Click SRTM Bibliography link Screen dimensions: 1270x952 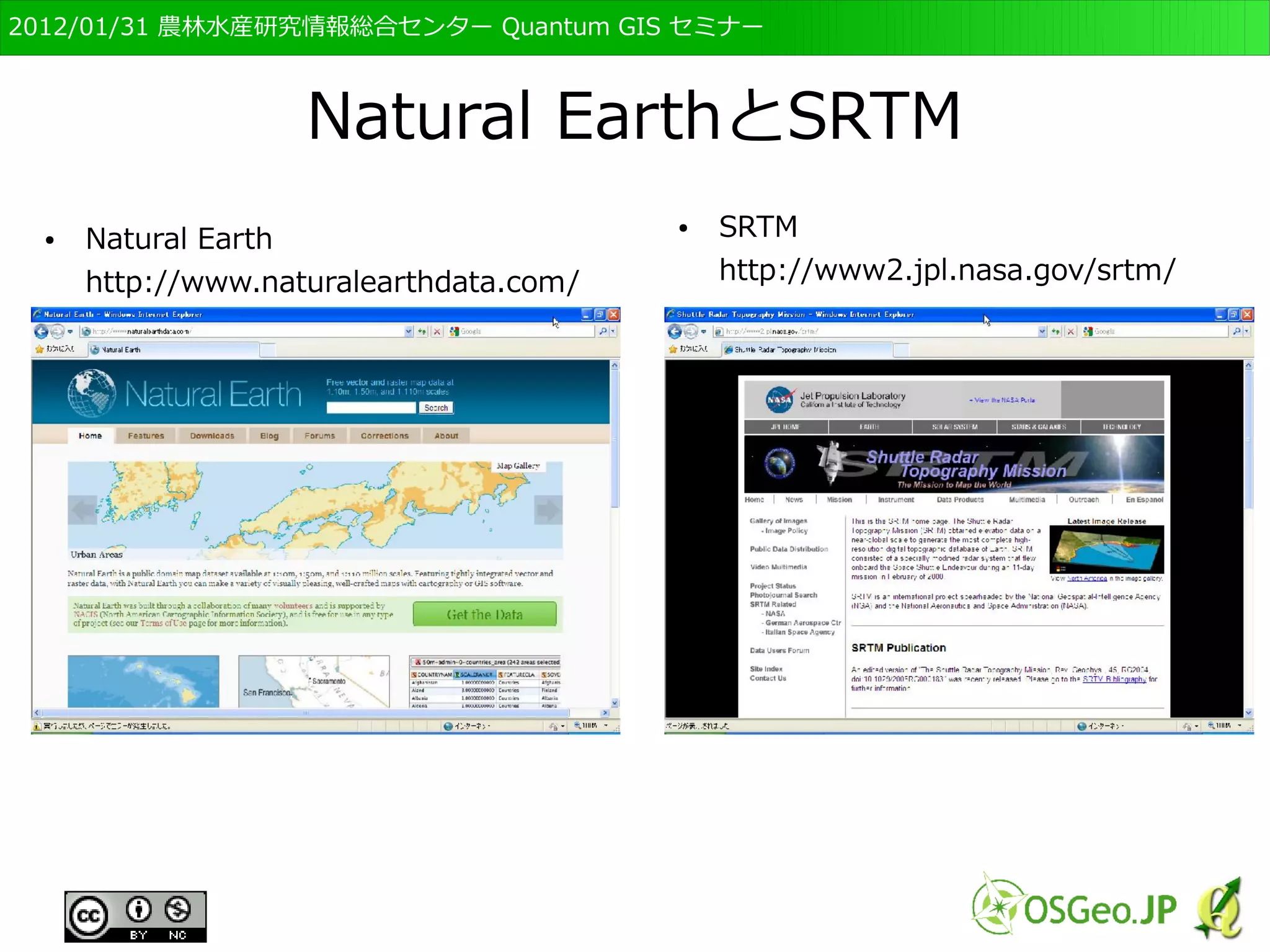coord(1114,679)
